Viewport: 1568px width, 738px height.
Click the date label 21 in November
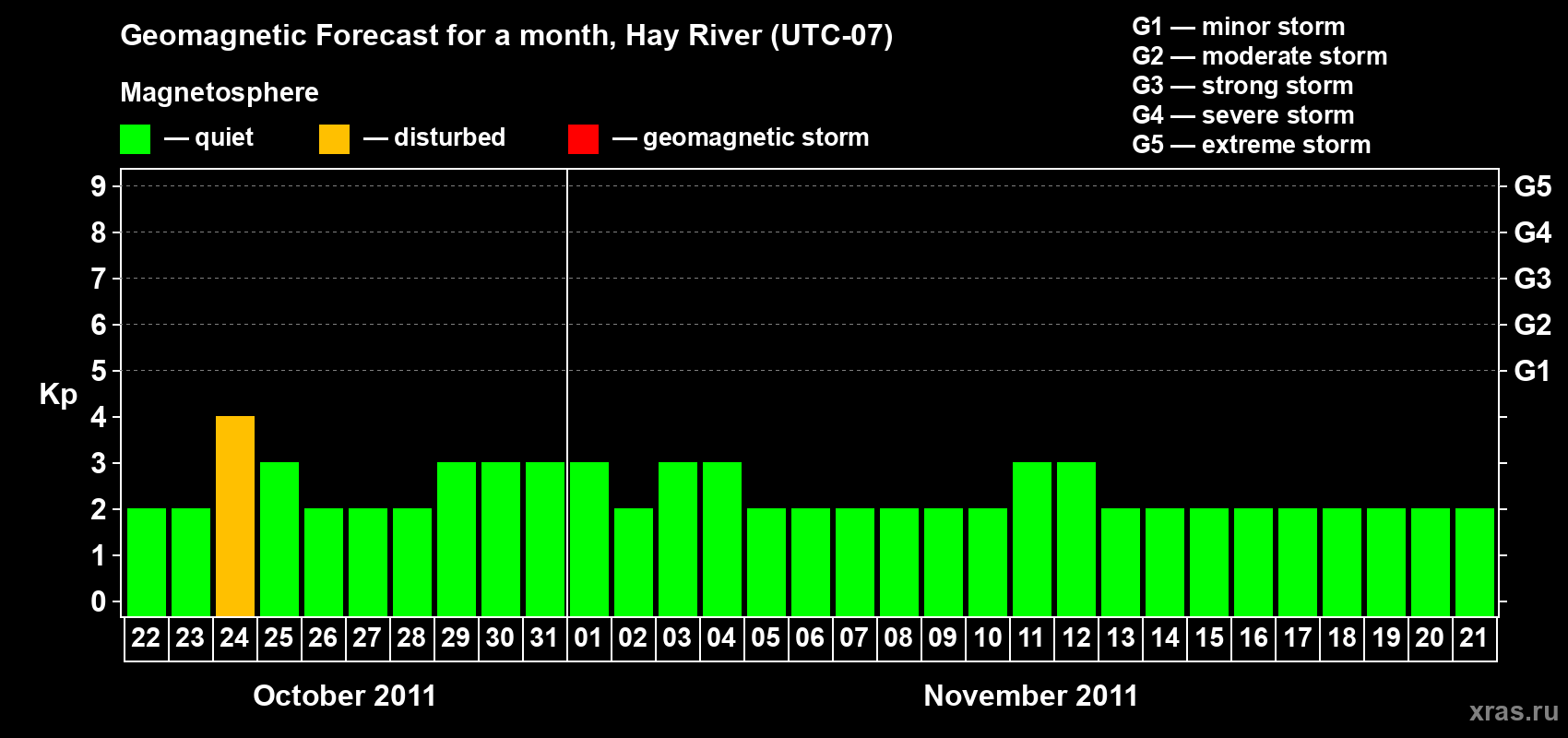click(1474, 637)
